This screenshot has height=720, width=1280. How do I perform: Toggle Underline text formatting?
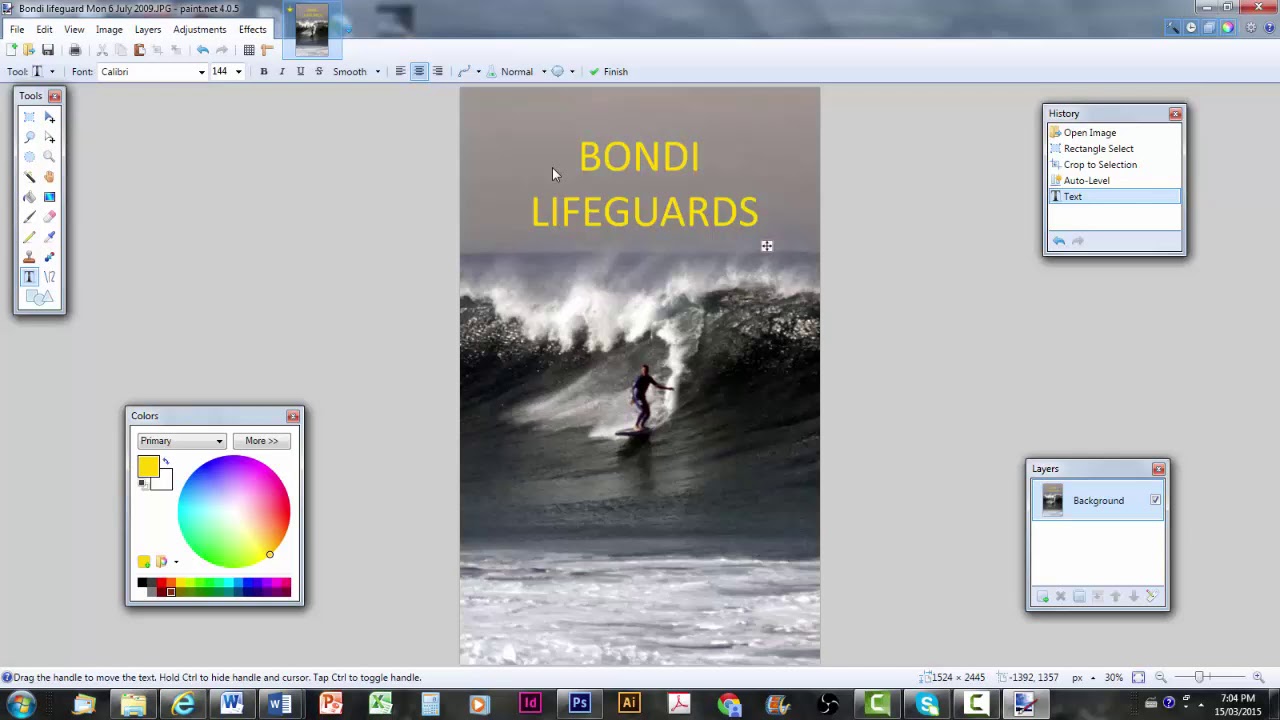(x=300, y=72)
